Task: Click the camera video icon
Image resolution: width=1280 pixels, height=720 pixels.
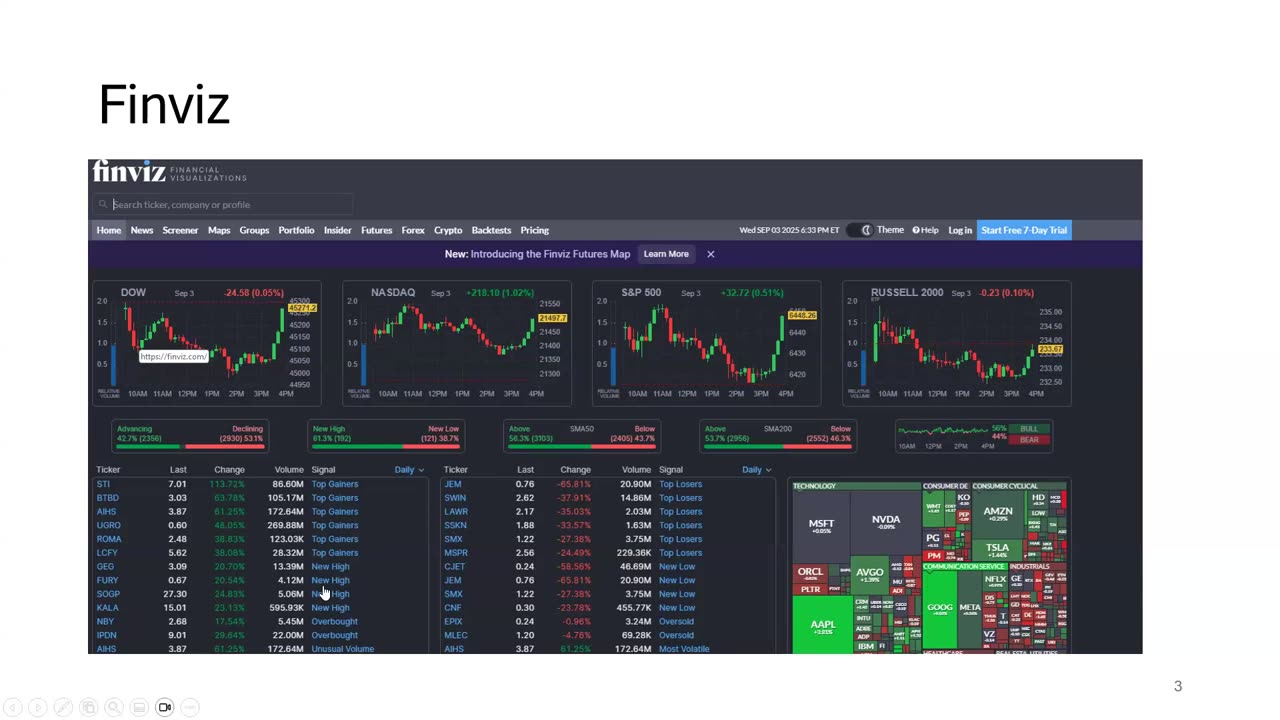Action: 165,707
